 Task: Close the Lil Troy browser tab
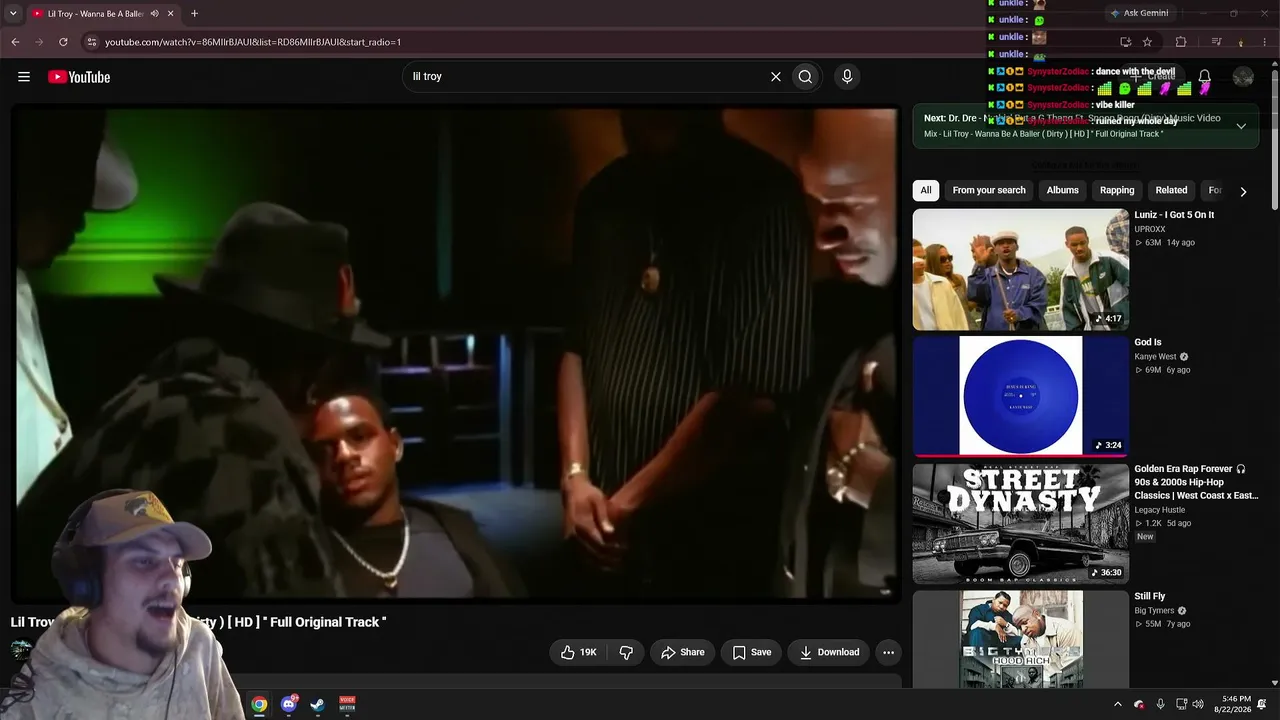[x=171, y=14]
